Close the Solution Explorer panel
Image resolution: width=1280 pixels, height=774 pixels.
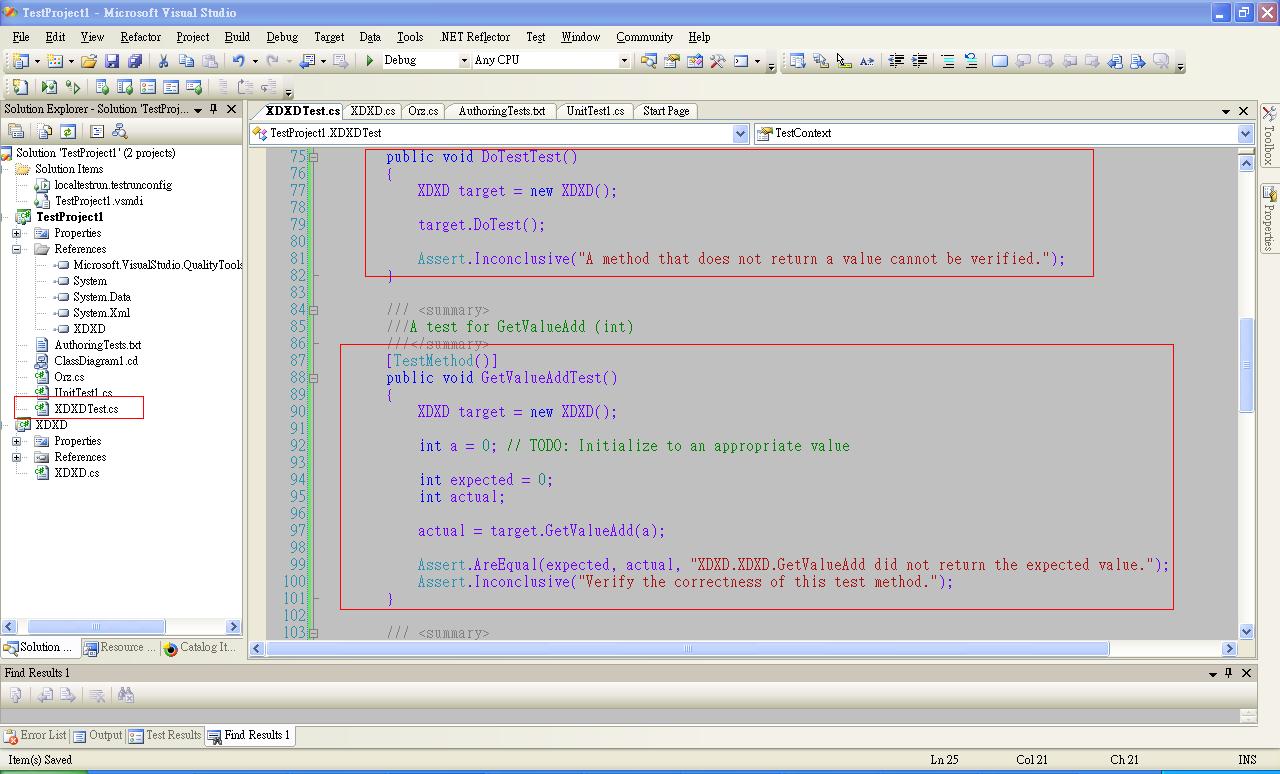click(x=232, y=109)
